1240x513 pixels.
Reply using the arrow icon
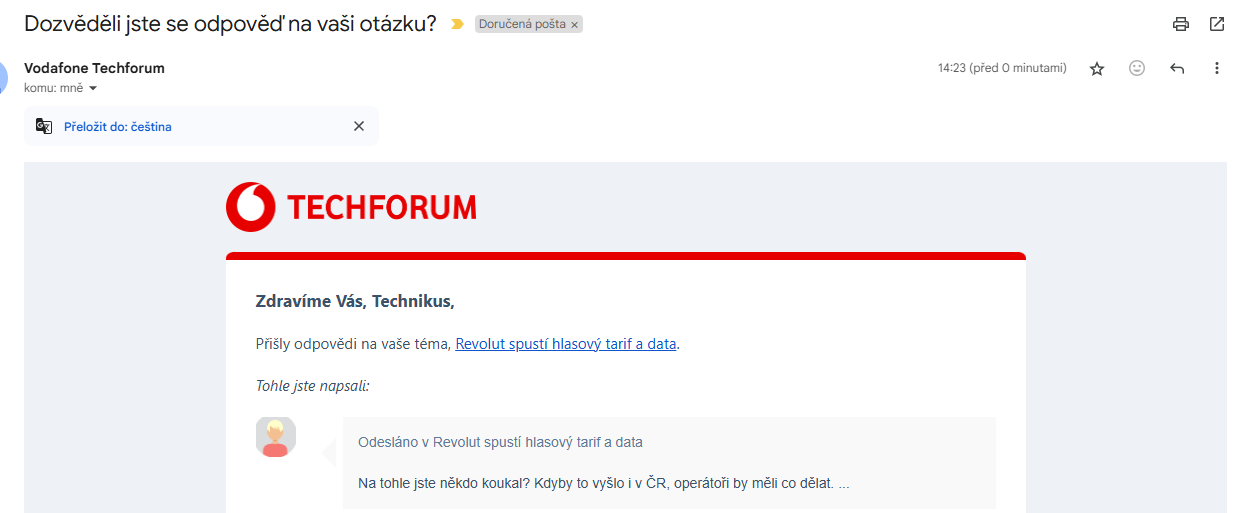coord(1177,68)
